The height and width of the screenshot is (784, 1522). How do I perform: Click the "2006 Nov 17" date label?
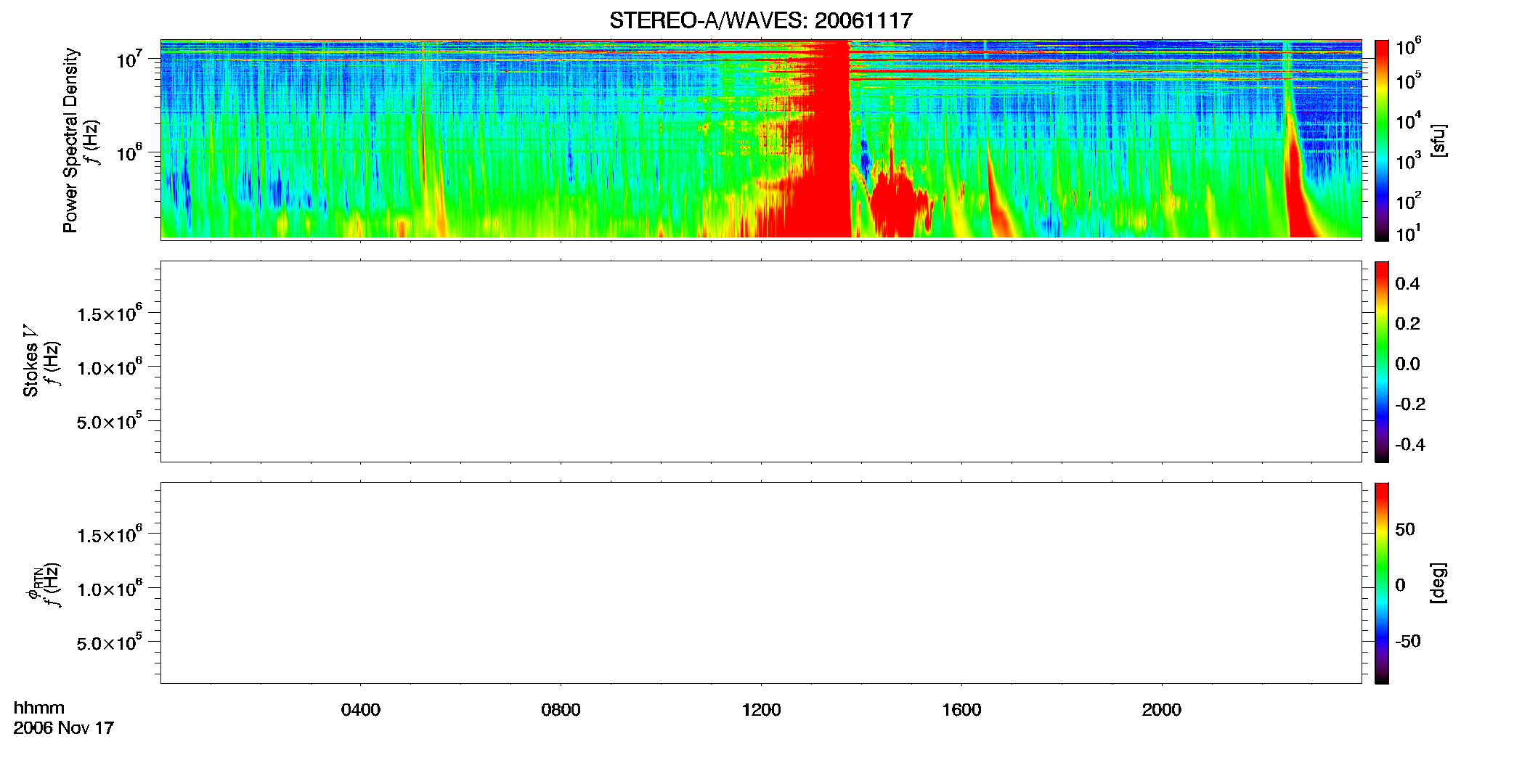pyautogui.click(x=64, y=727)
